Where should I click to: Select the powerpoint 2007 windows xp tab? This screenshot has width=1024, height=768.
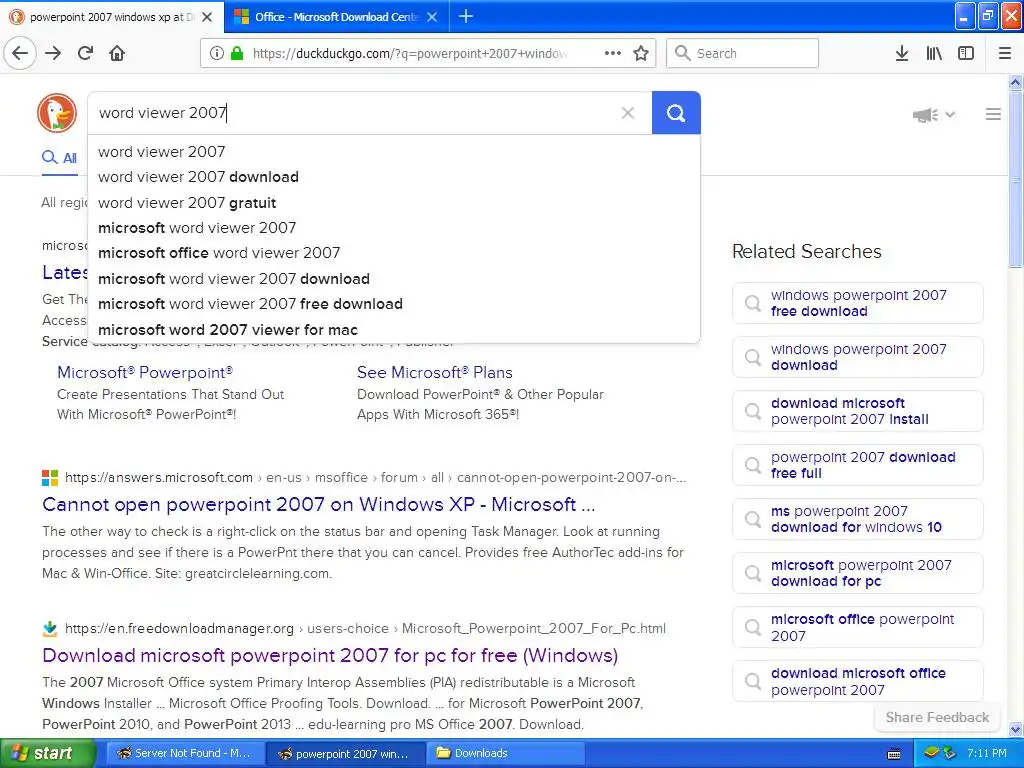pos(111,17)
